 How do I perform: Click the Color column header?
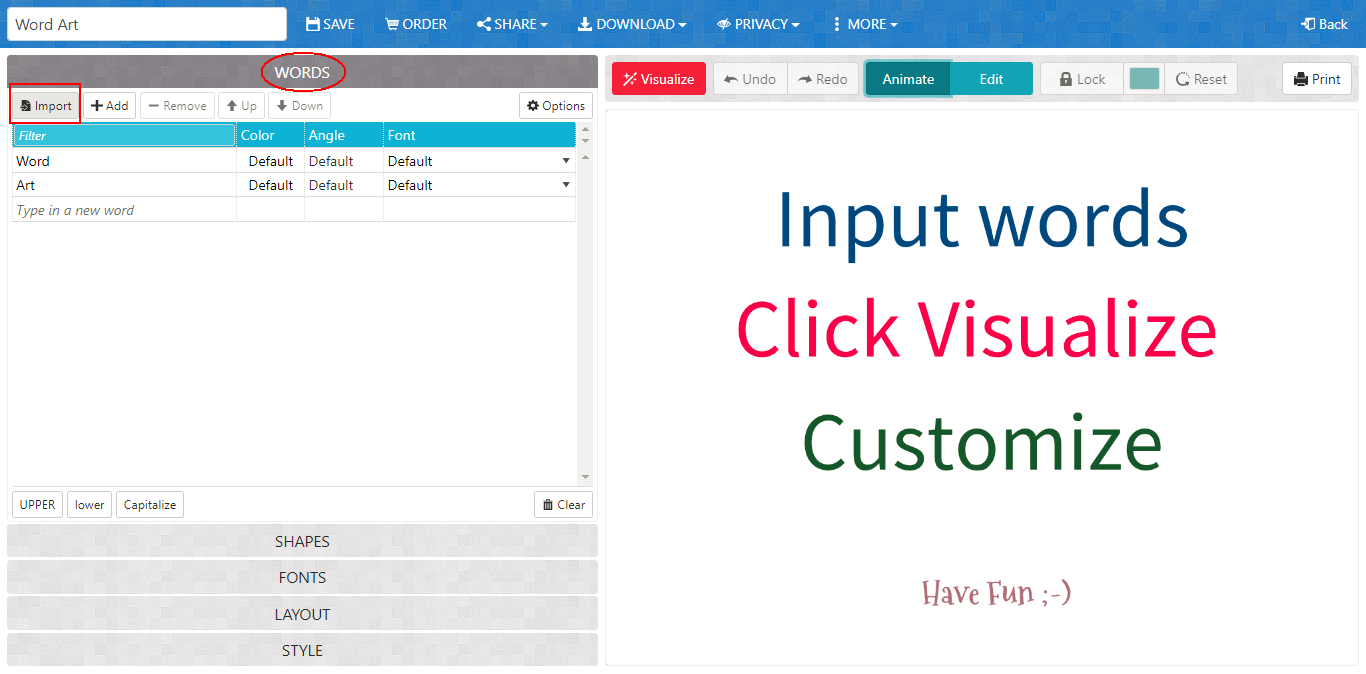point(270,135)
